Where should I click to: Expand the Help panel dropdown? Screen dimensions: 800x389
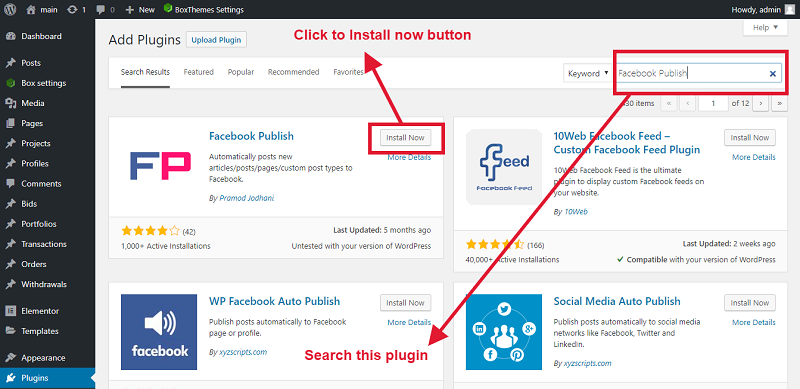[x=765, y=28]
